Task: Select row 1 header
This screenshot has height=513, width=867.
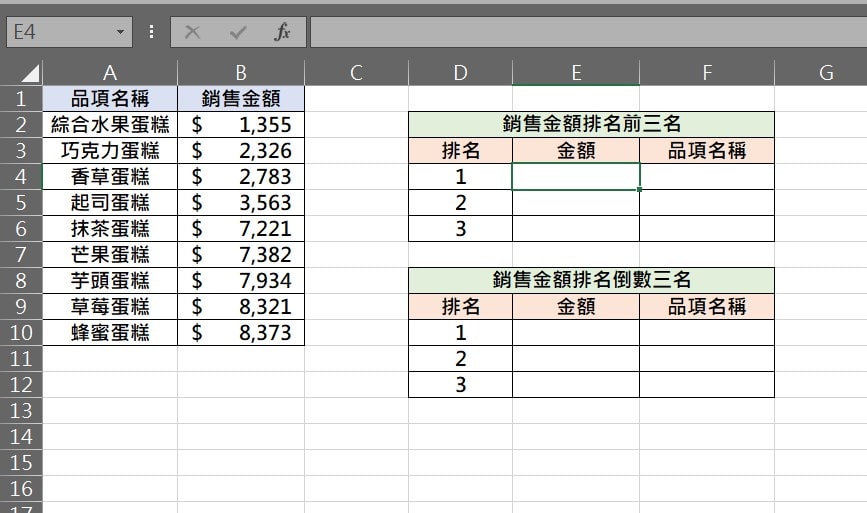Action: [21, 98]
